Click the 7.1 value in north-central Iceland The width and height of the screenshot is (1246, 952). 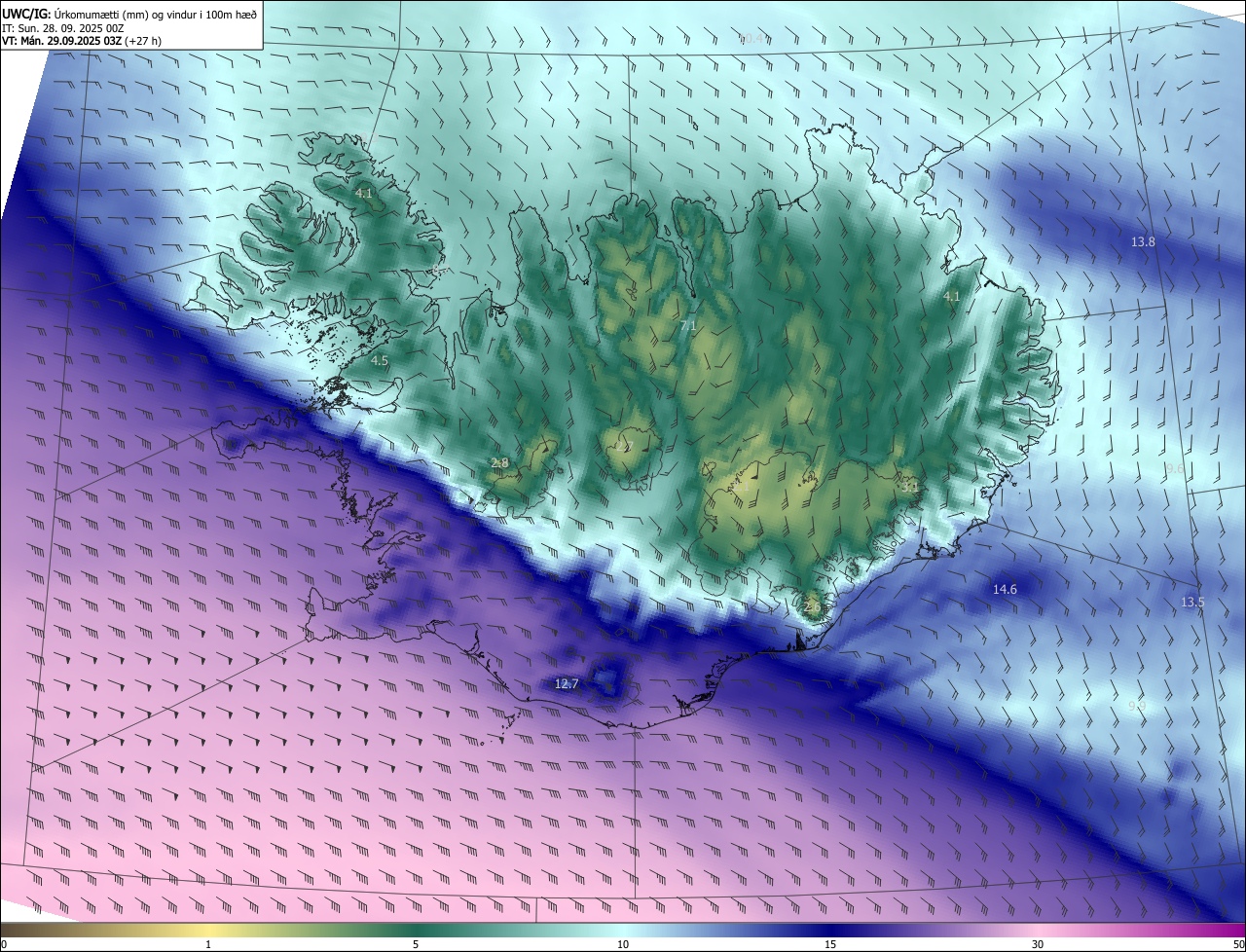(x=688, y=326)
